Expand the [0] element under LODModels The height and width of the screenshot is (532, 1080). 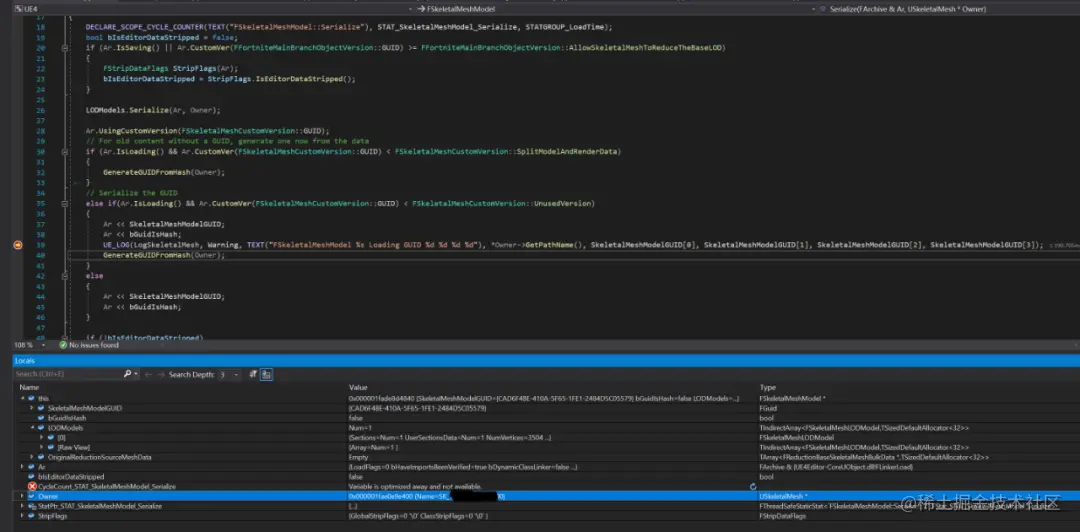pos(41,438)
